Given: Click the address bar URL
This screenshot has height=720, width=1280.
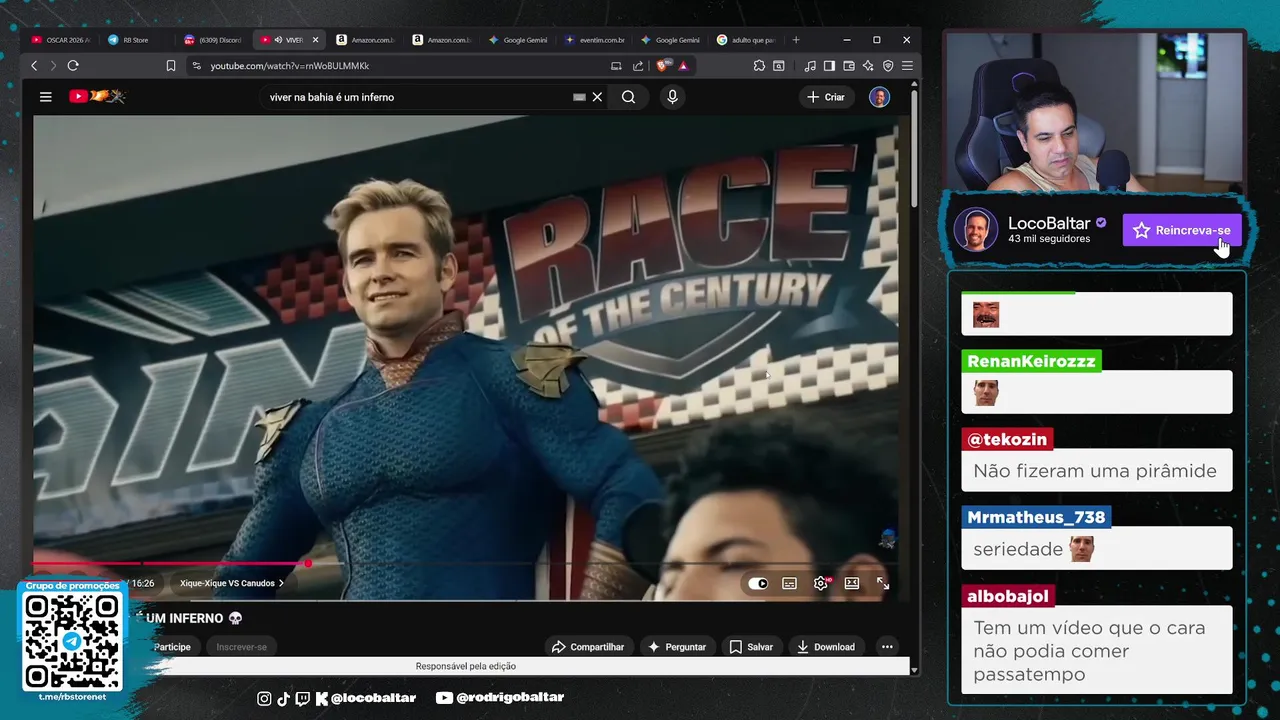Looking at the screenshot, I should tap(290, 66).
